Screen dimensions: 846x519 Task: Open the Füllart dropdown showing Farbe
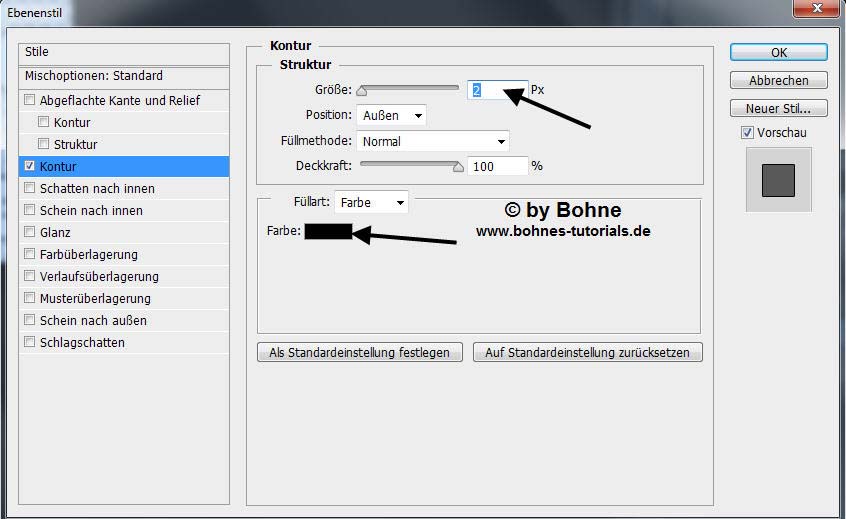pyautogui.click(x=371, y=203)
